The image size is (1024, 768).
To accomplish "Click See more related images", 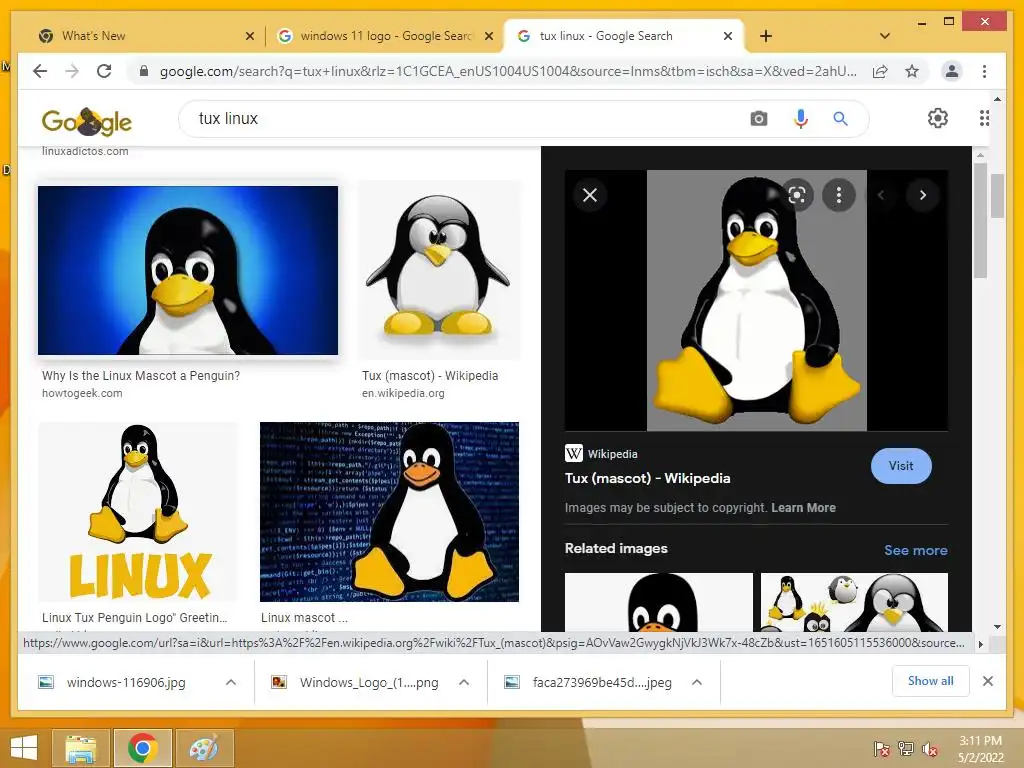I will (x=916, y=550).
